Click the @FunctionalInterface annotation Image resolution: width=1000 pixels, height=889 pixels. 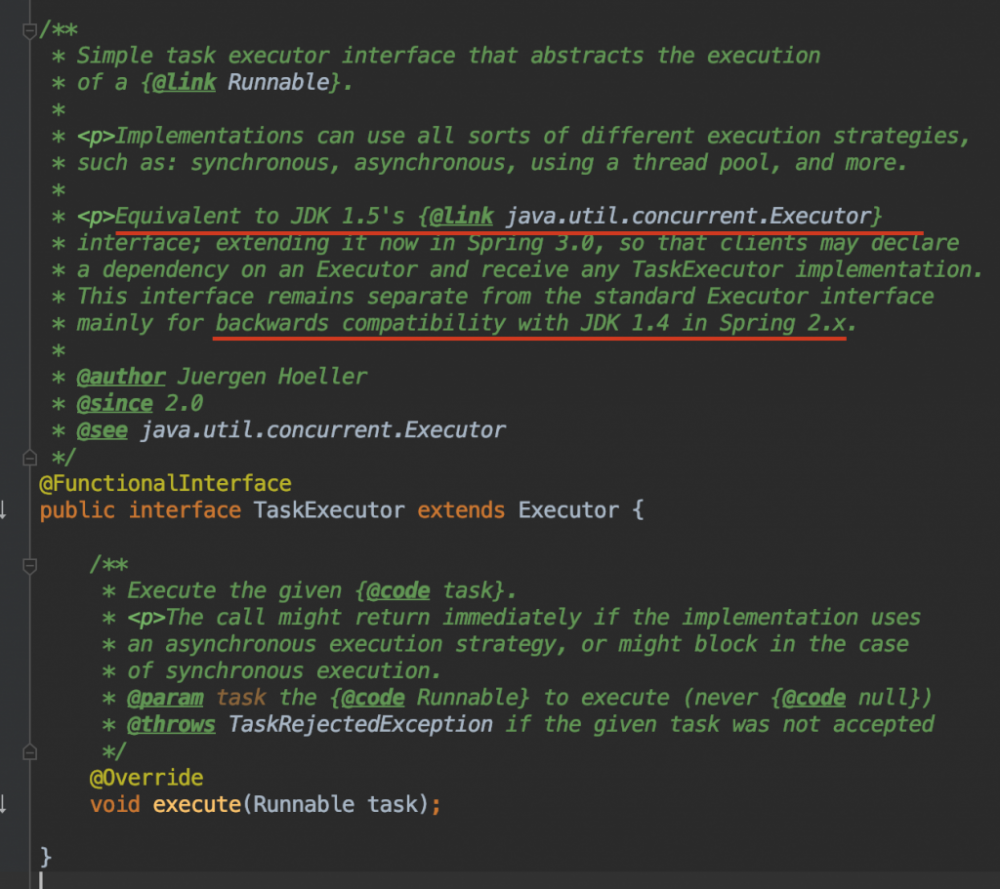(x=165, y=484)
